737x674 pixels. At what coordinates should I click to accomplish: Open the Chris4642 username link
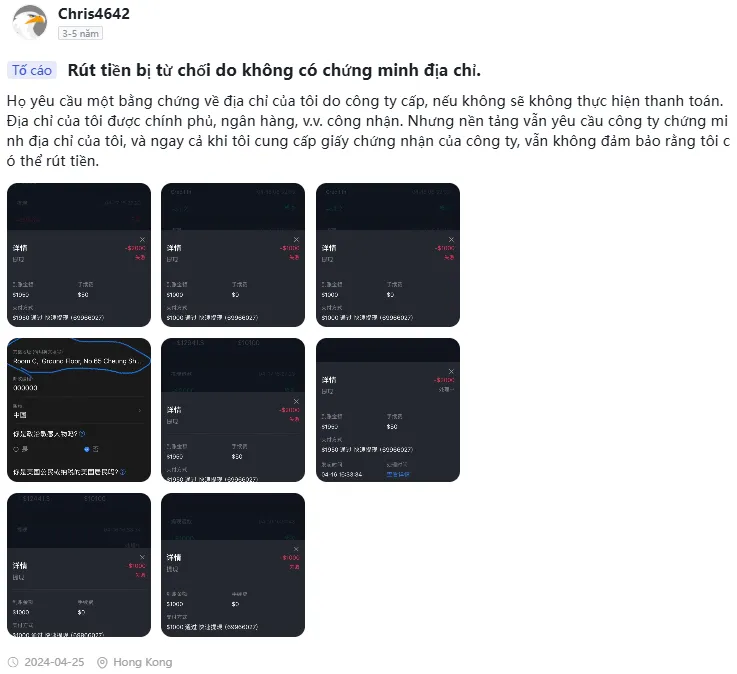click(94, 14)
